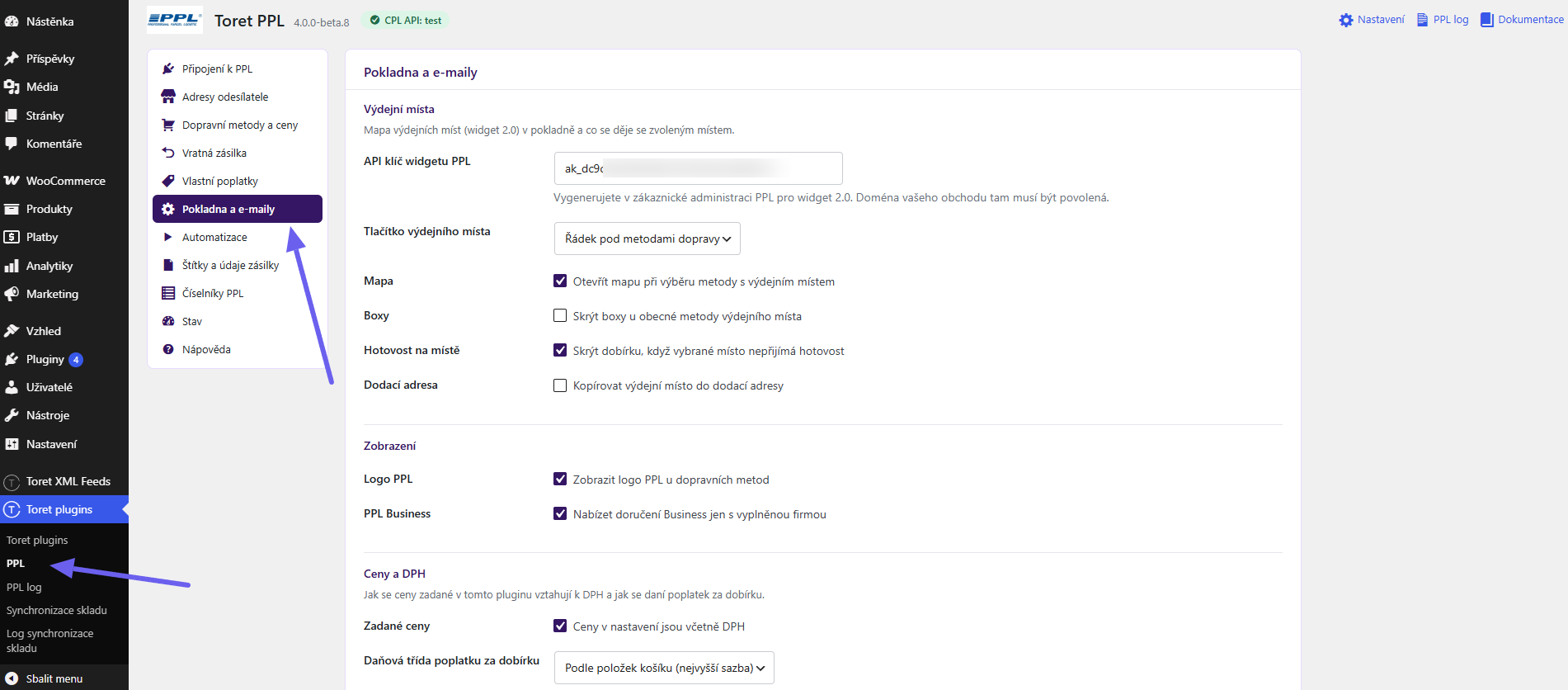Open Marketing in admin menu
This screenshot has height=690, width=1568.
[x=64, y=294]
